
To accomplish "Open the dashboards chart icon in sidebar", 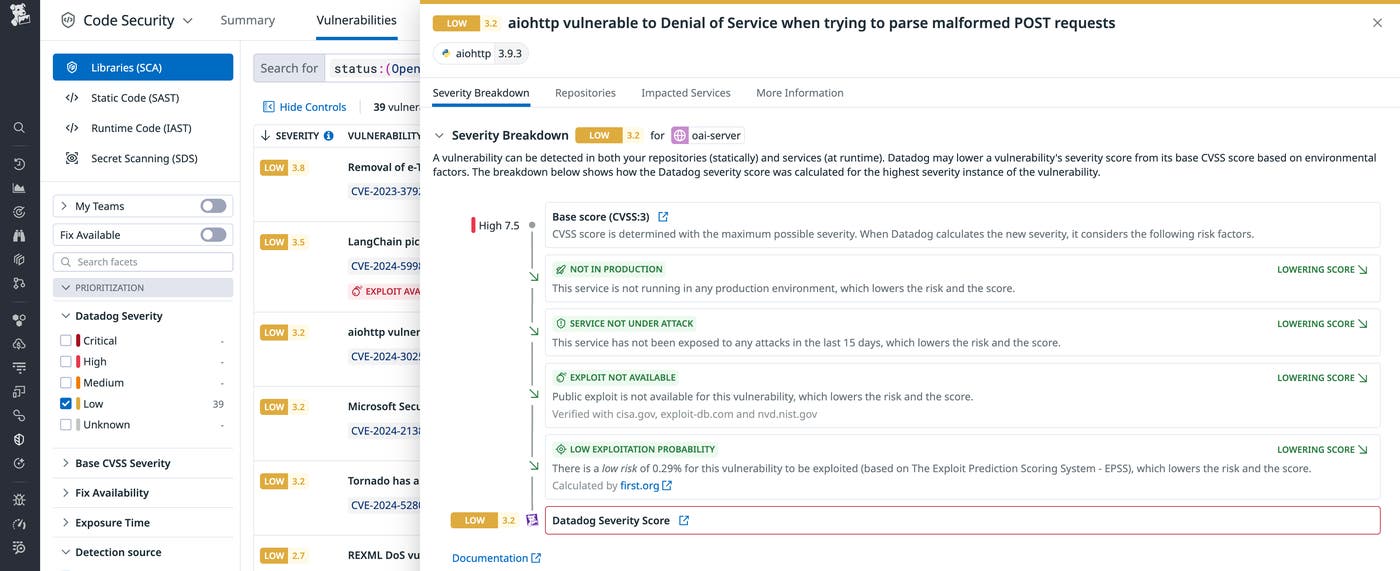I will [19, 188].
